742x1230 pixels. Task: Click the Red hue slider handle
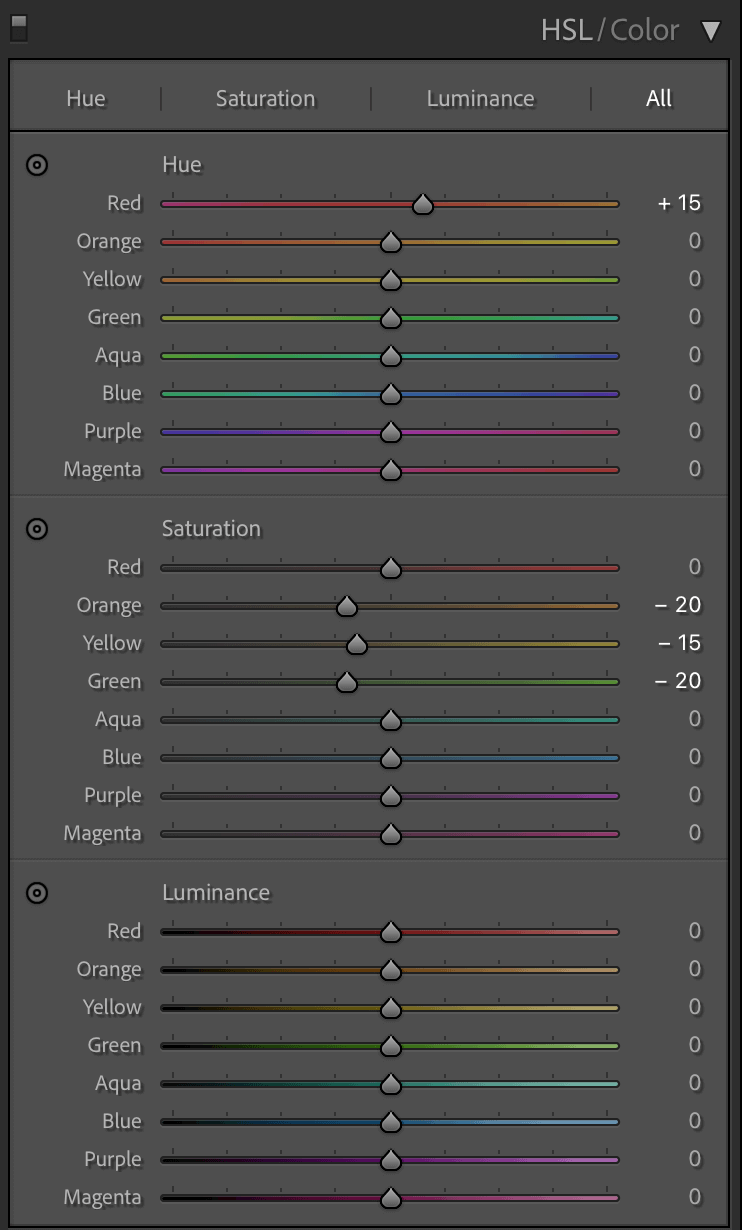423,204
